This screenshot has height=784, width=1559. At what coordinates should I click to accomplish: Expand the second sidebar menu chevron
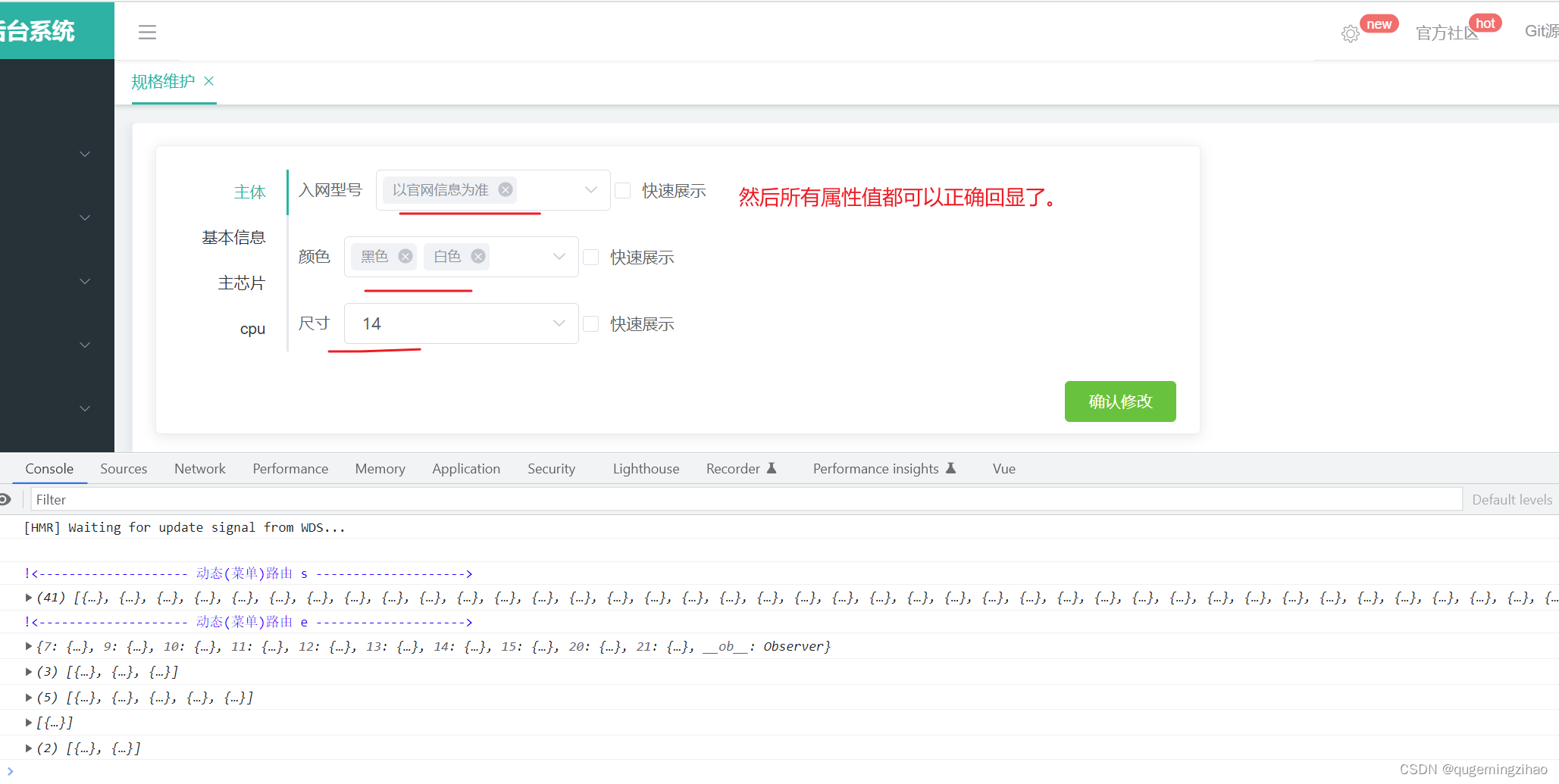tap(85, 217)
